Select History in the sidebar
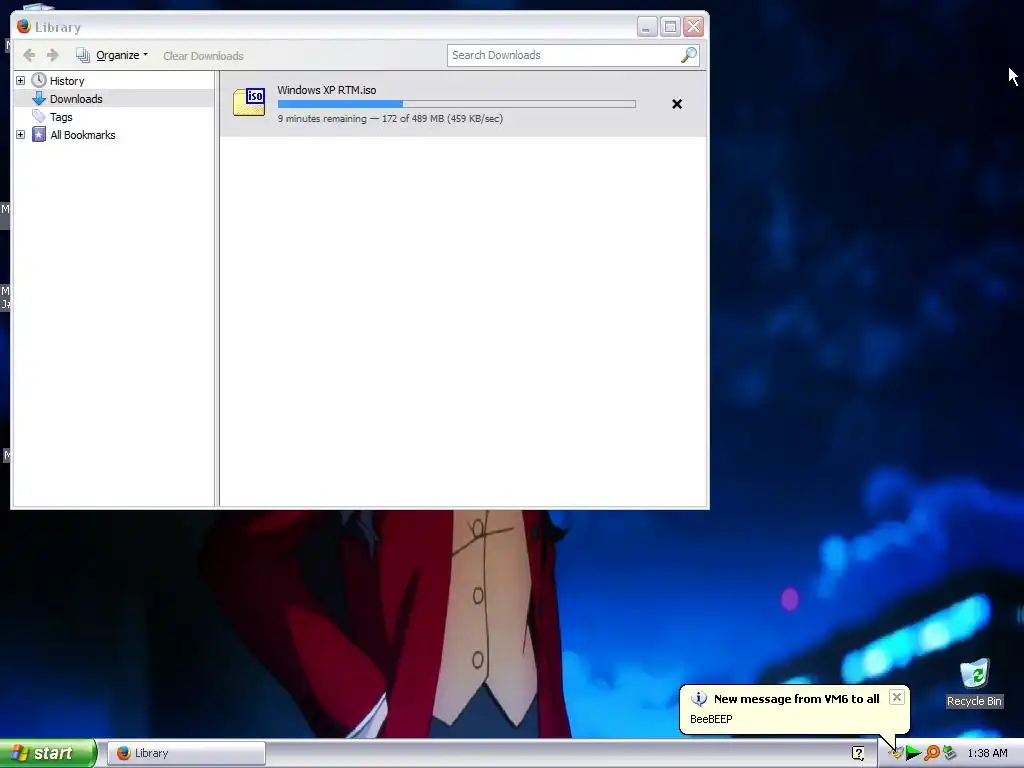Screen dimensions: 1024x768 point(67,81)
